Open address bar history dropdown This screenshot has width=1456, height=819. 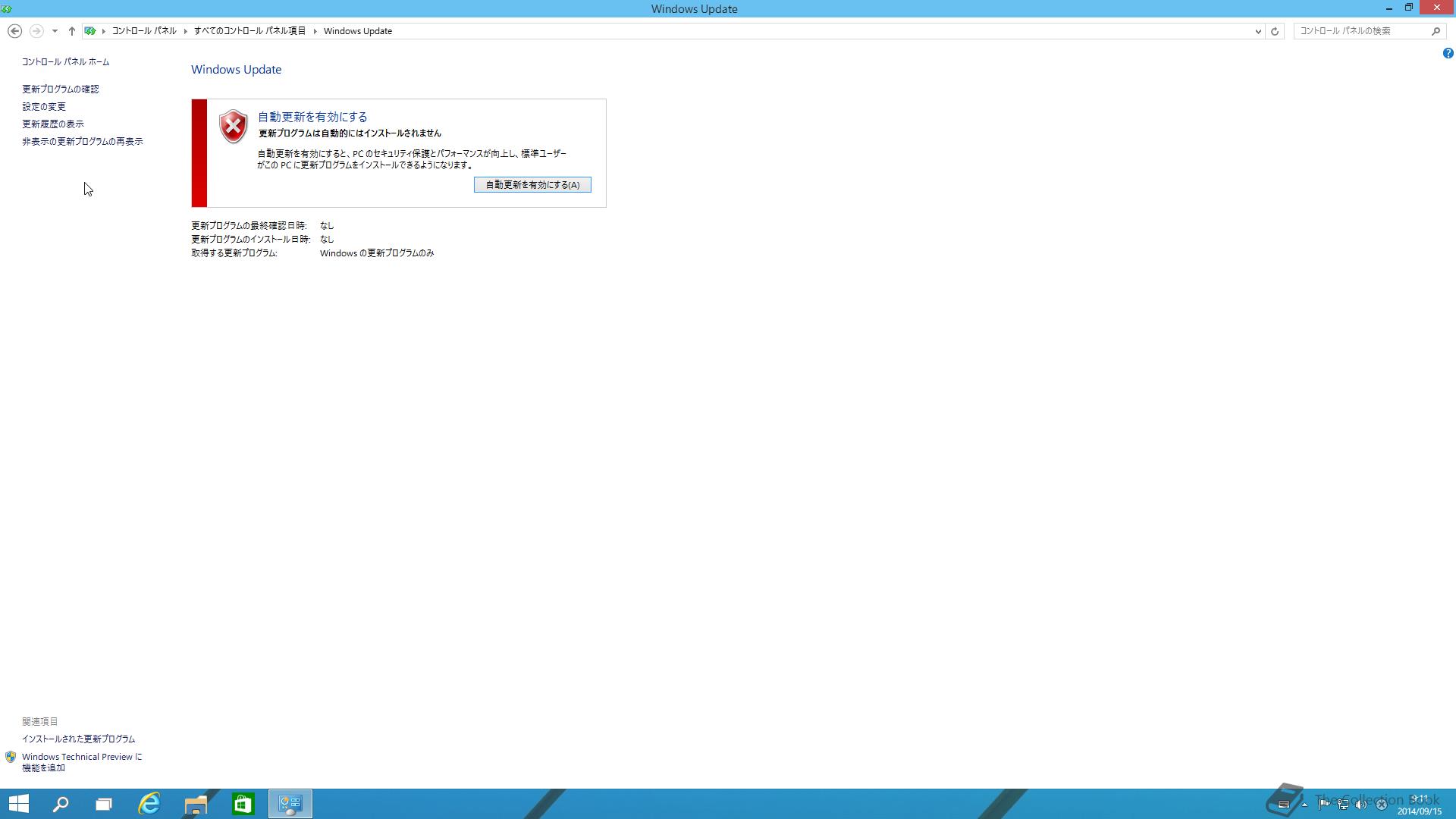click(1258, 31)
